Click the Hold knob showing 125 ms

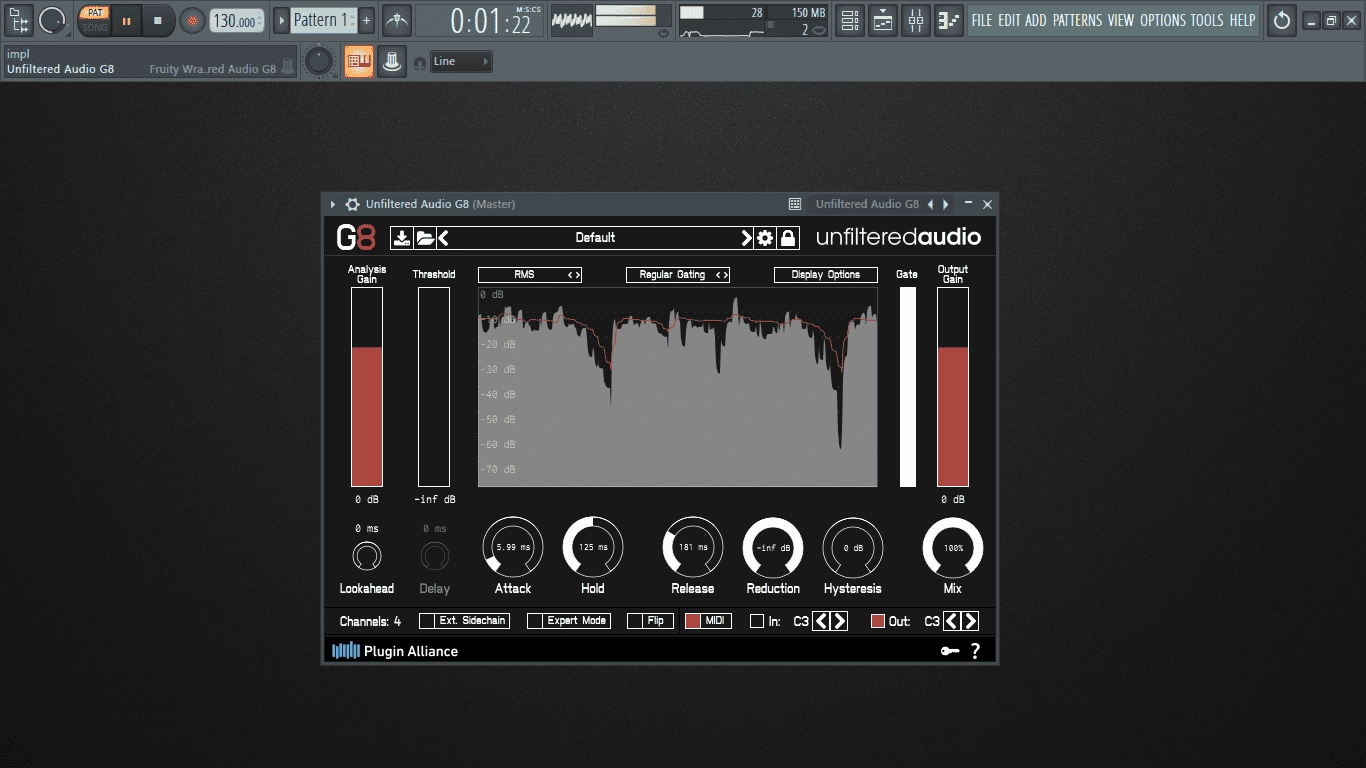tap(593, 548)
